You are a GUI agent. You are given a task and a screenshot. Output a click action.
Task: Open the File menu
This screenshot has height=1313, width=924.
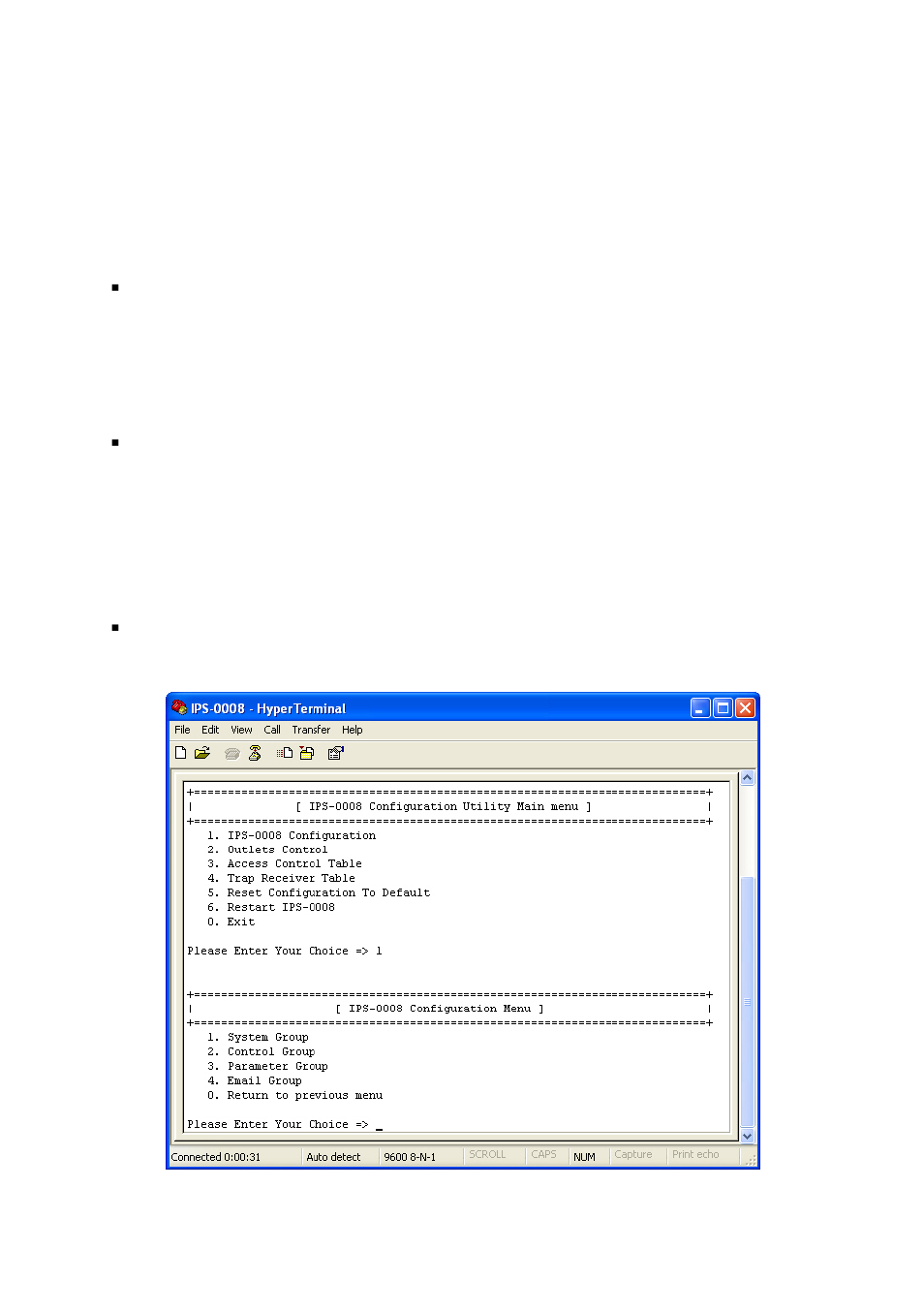click(182, 731)
